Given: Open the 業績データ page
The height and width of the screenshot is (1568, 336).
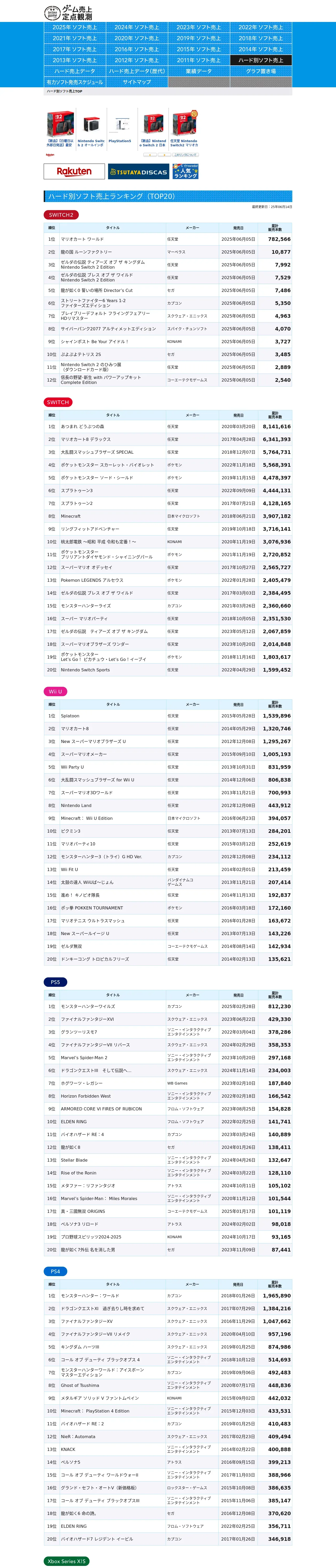Looking at the screenshot, I should [199, 71].
